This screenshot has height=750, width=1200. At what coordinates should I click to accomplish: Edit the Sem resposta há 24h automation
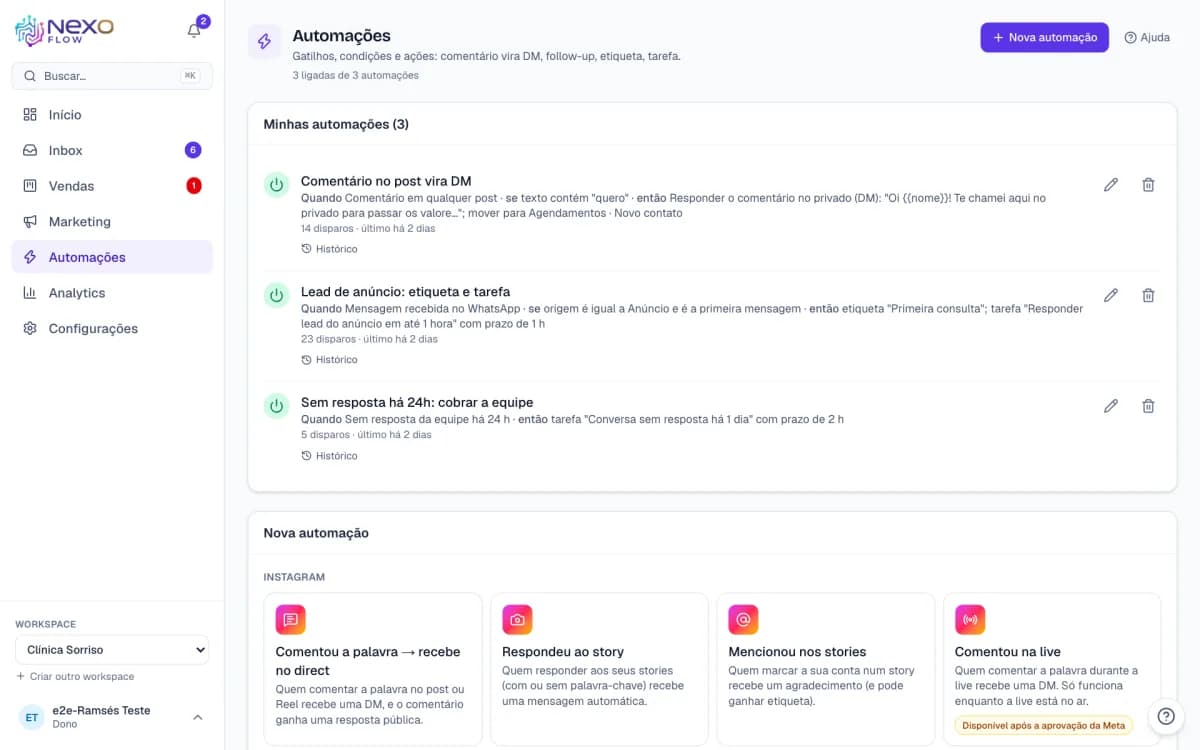click(x=1110, y=406)
